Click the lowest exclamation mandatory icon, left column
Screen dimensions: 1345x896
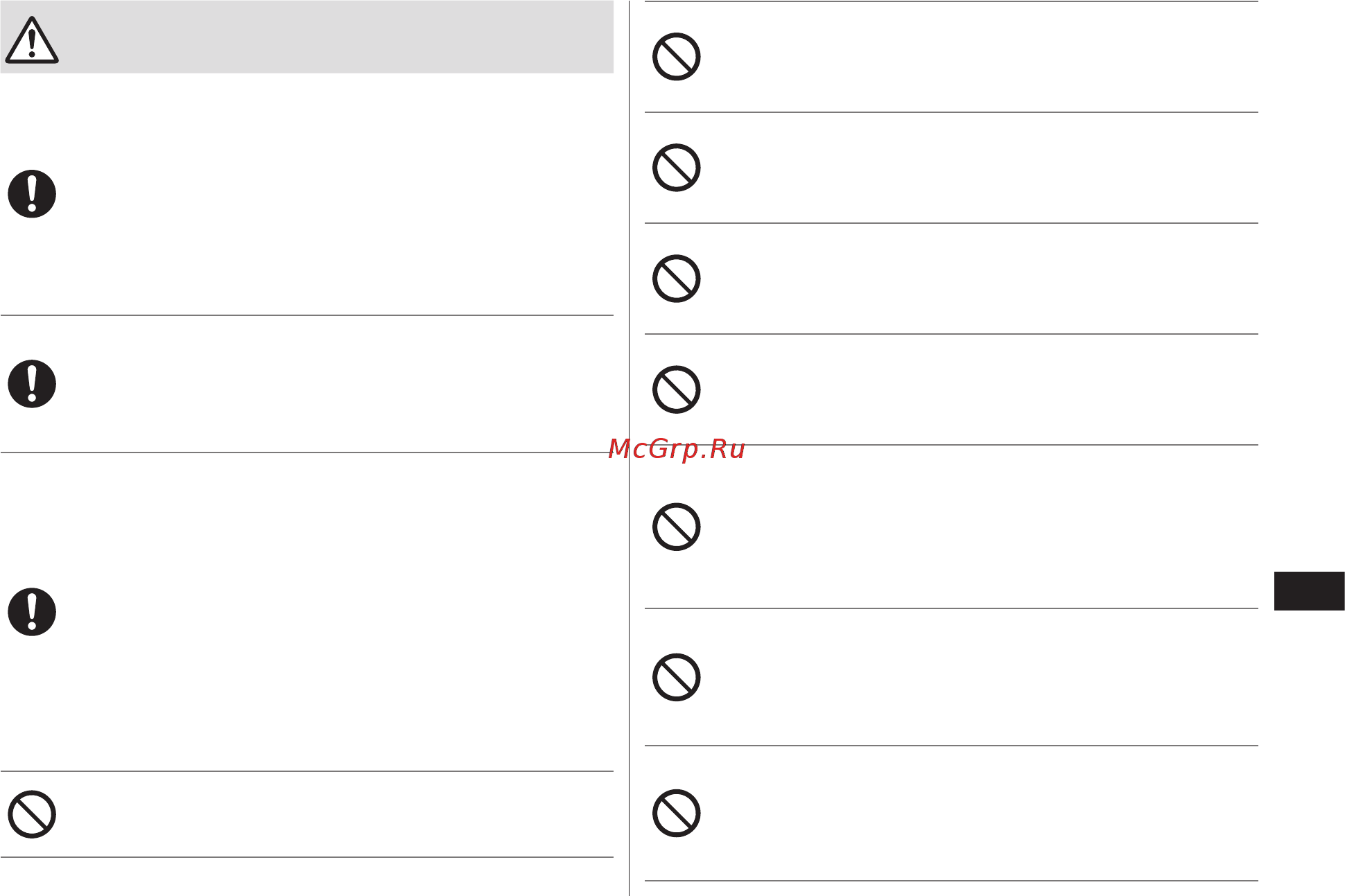(x=32, y=611)
